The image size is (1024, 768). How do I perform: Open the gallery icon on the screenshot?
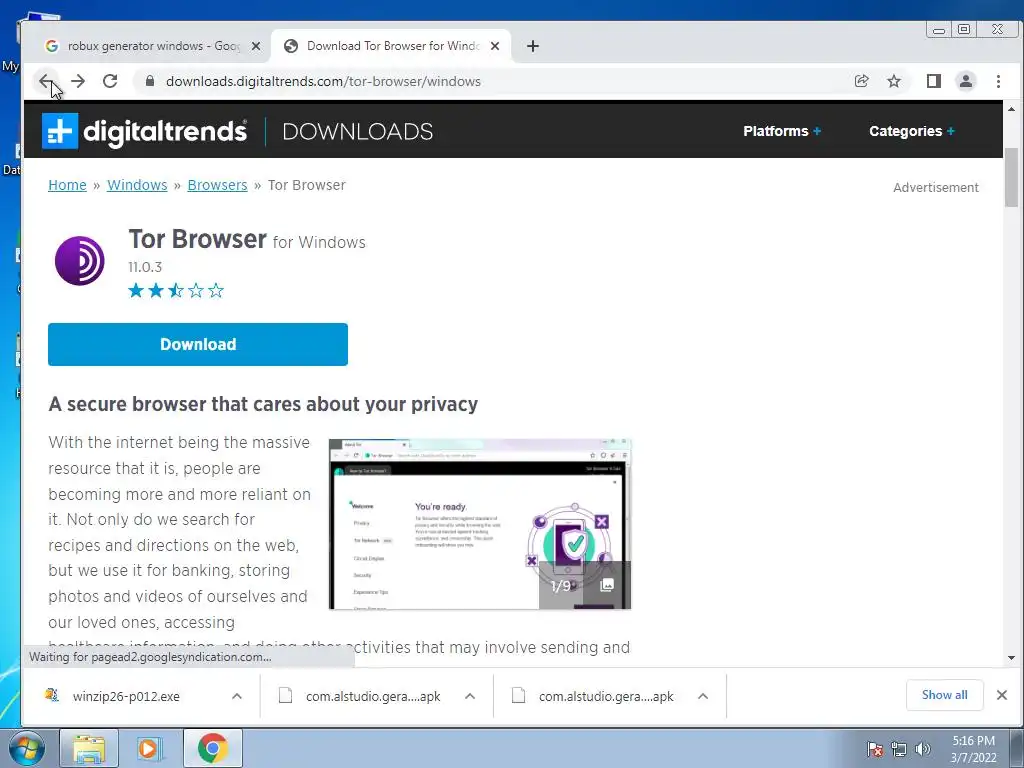607,585
